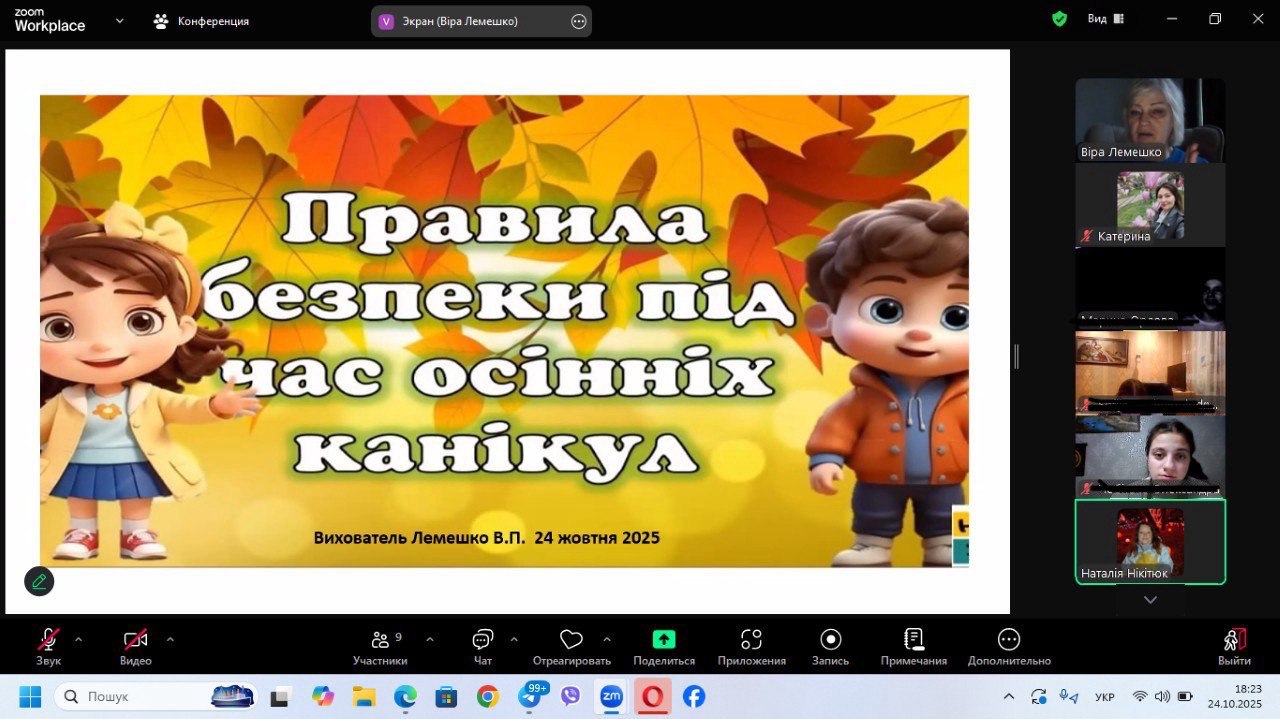Turn on the camera (Видео)
Screen dimensions: 1280x719
point(135,640)
